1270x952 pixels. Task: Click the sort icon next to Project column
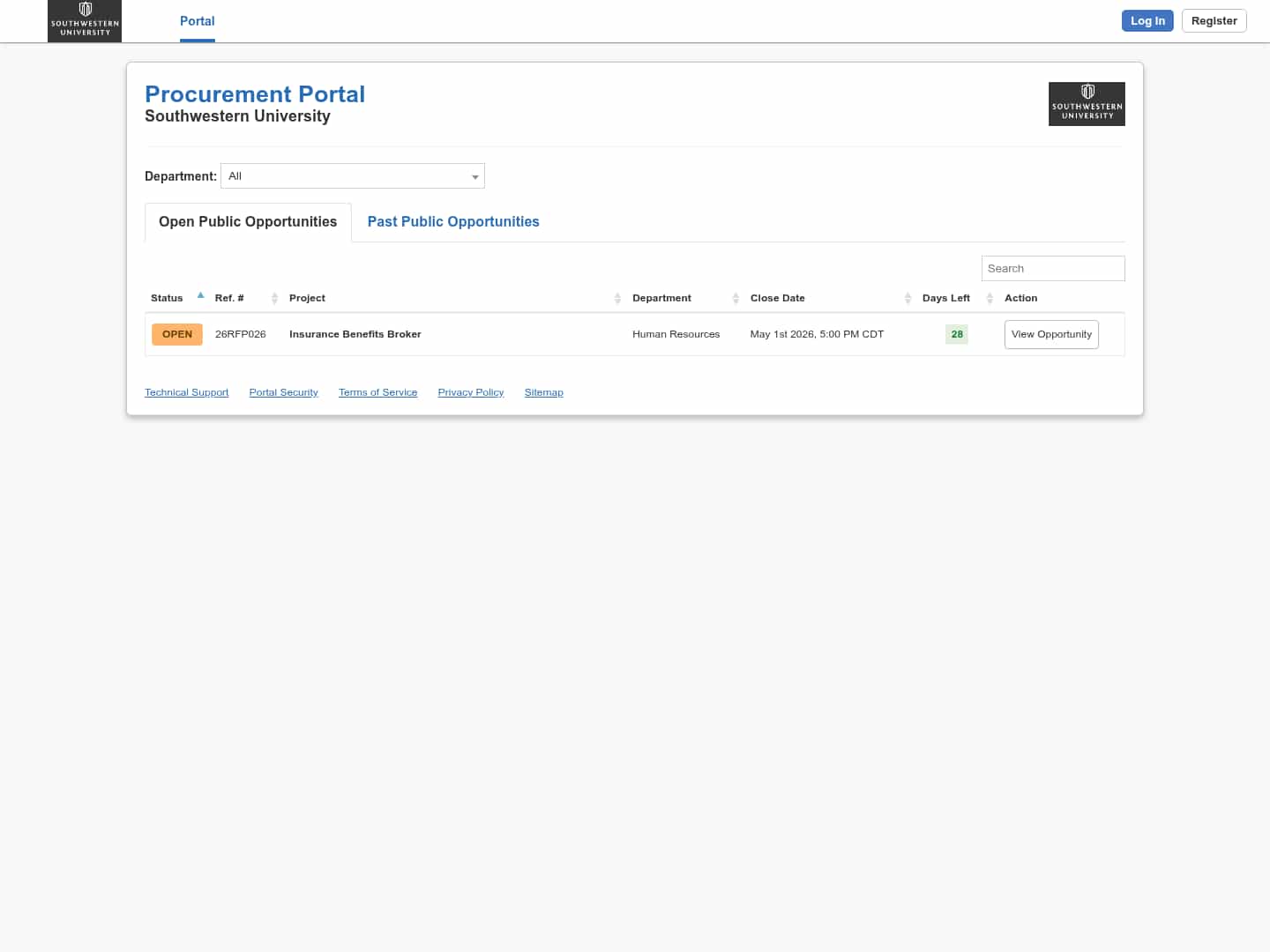(x=617, y=298)
